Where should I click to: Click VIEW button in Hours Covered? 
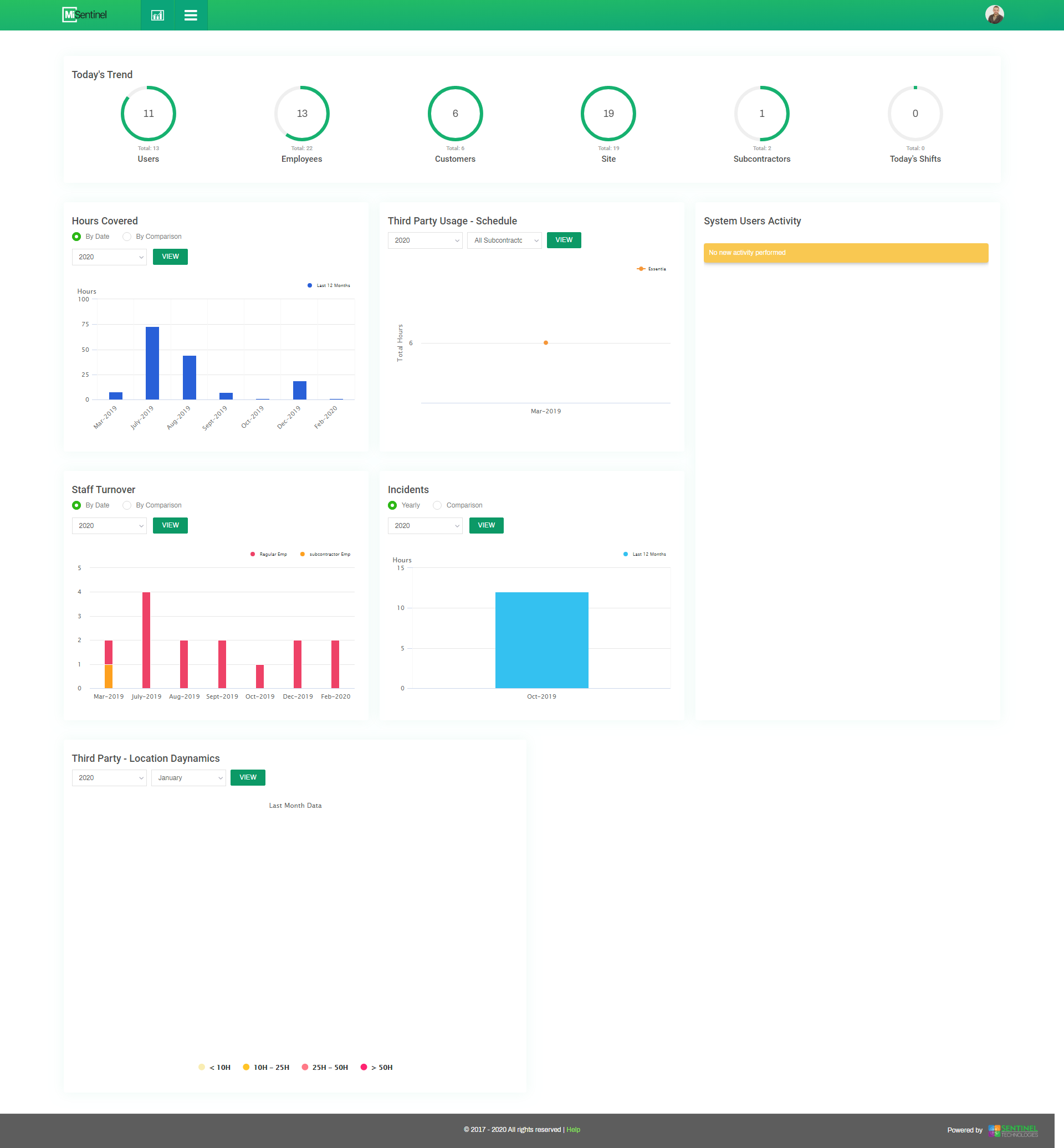(171, 257)
